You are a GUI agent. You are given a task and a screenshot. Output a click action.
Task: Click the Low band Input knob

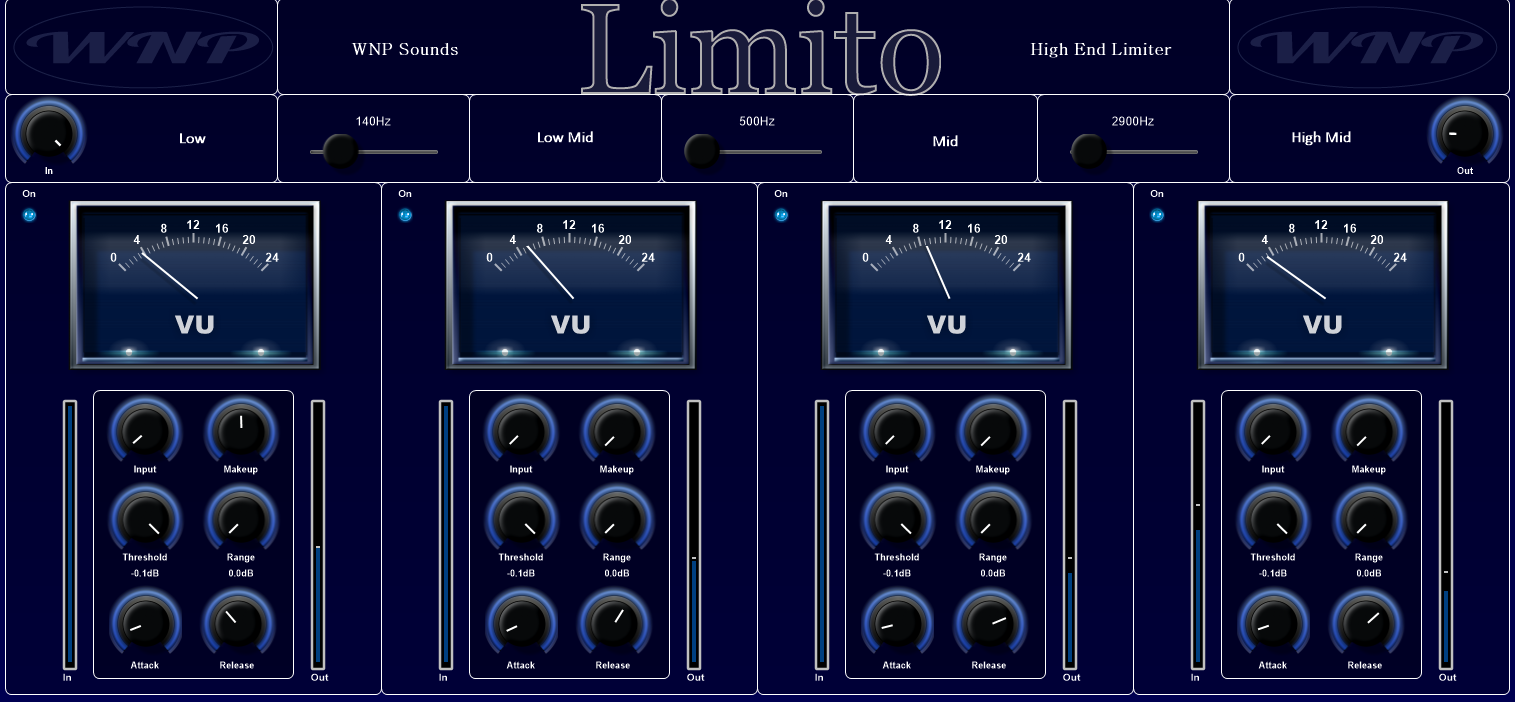[x=145, y=430]
